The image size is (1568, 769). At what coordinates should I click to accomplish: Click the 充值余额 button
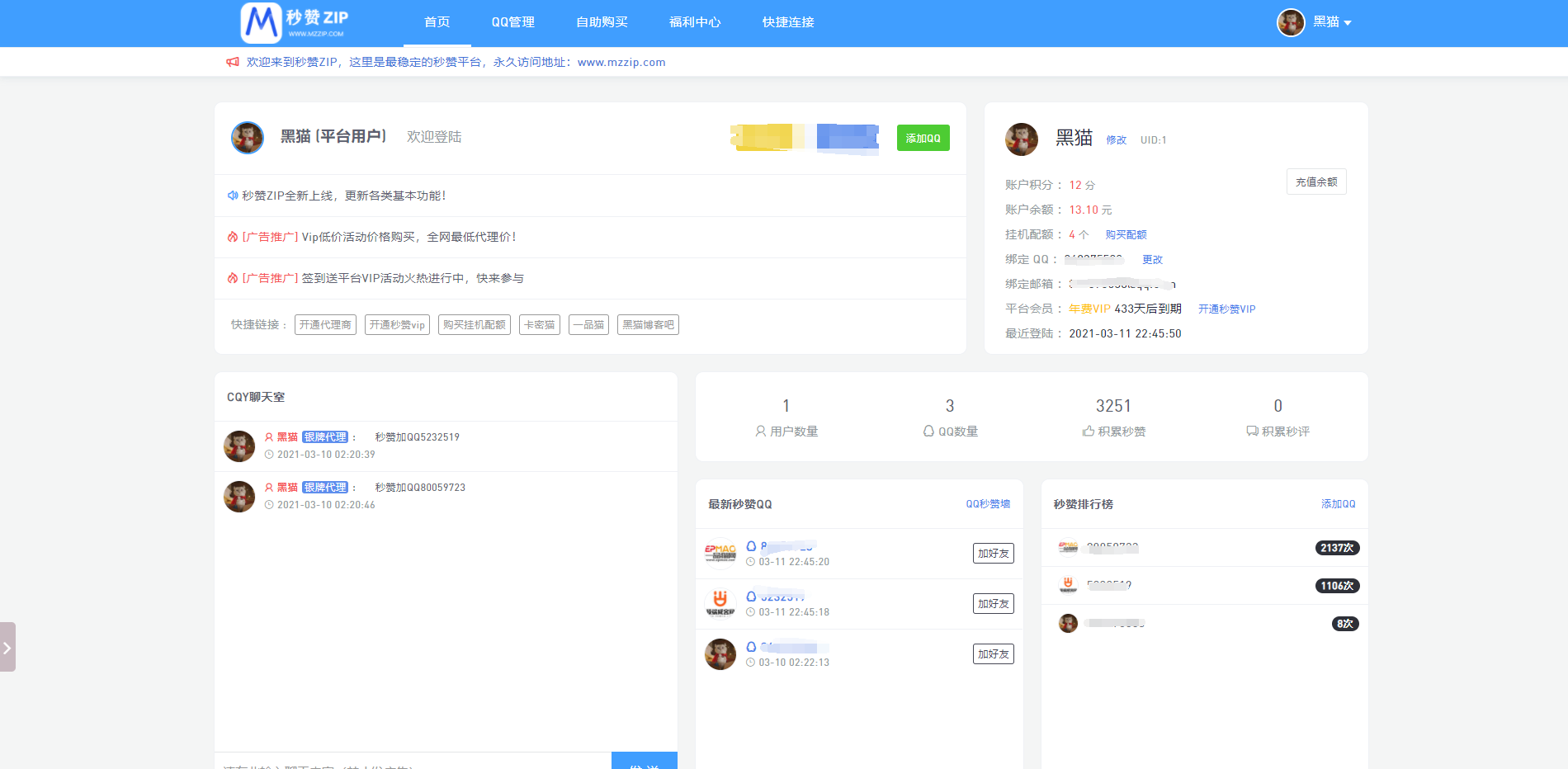tap(1315, 182)
